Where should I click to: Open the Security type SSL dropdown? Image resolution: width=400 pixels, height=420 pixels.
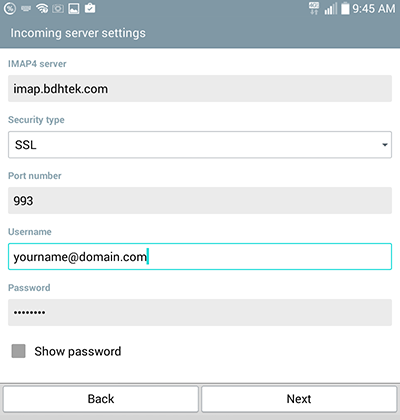(200, 145)
